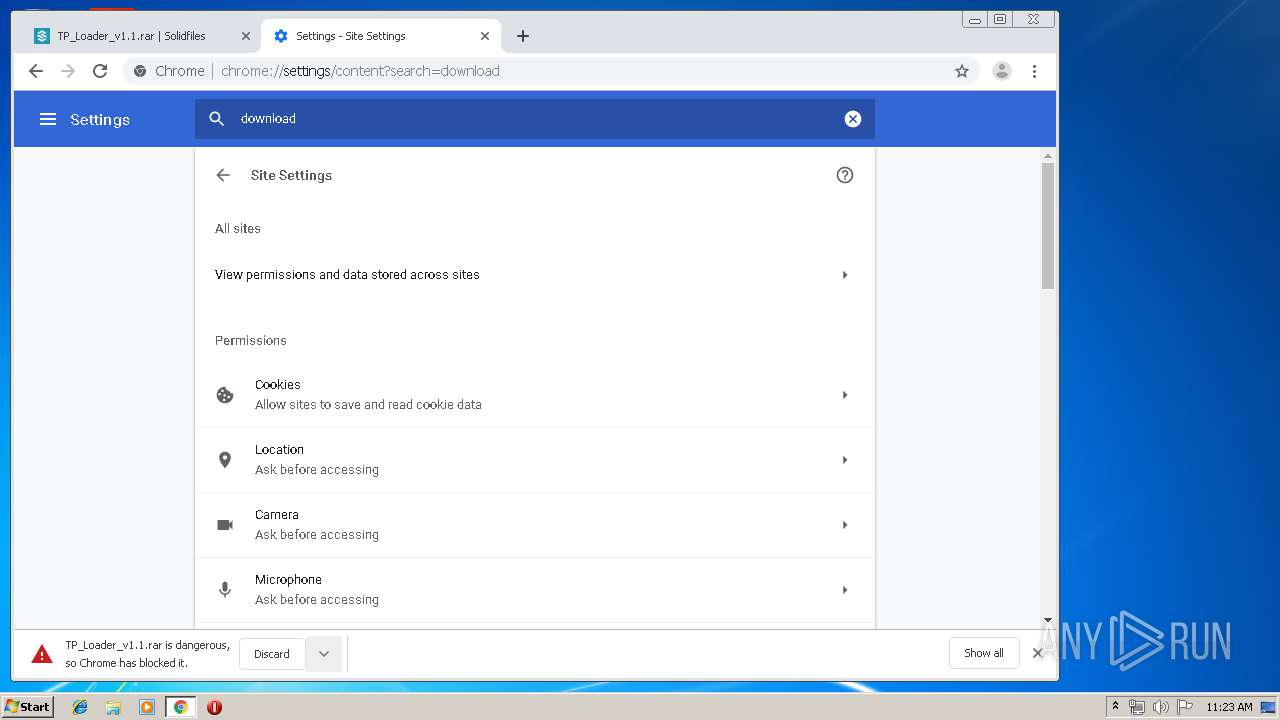Open the Windows Start menu
Viewport: 1280px width, 720px height.
tap(28, 707)
